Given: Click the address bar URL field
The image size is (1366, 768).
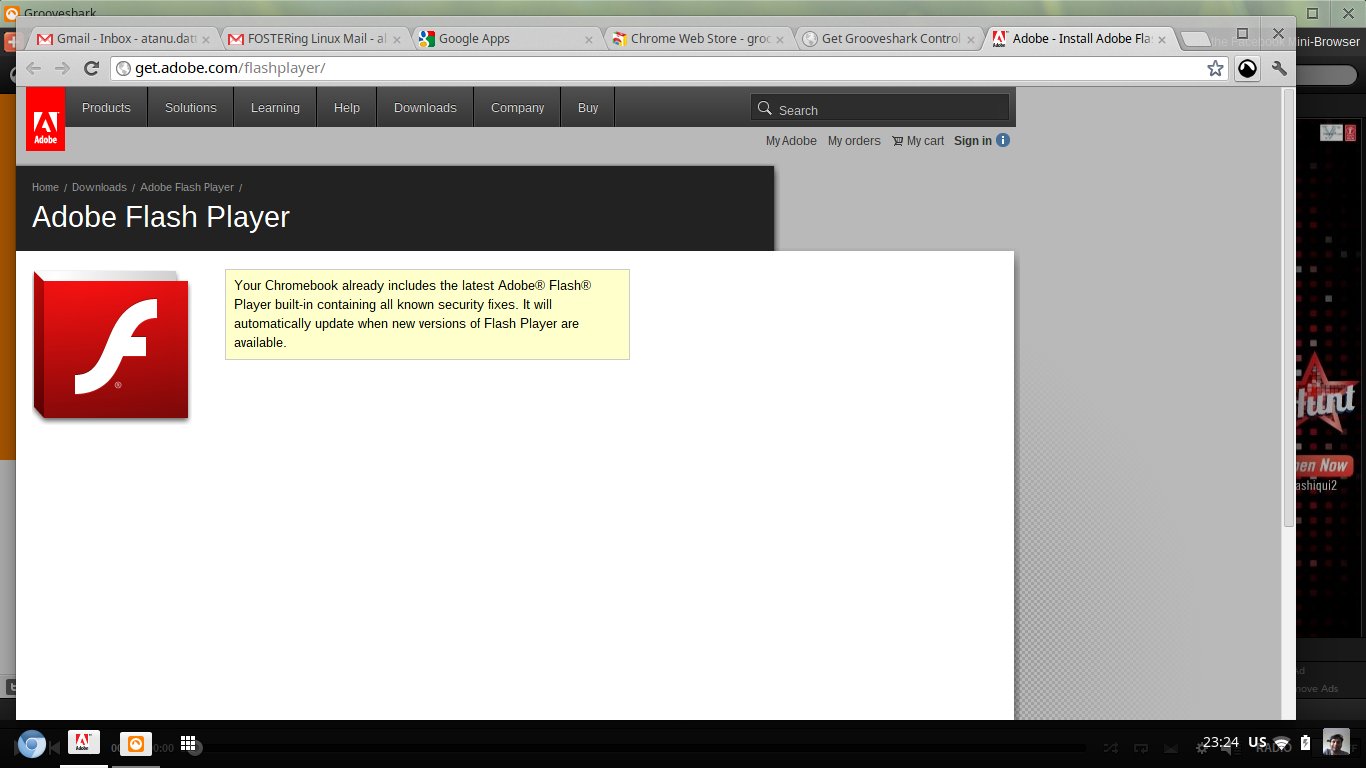Looking at the screenshot, I should [660, 68].
